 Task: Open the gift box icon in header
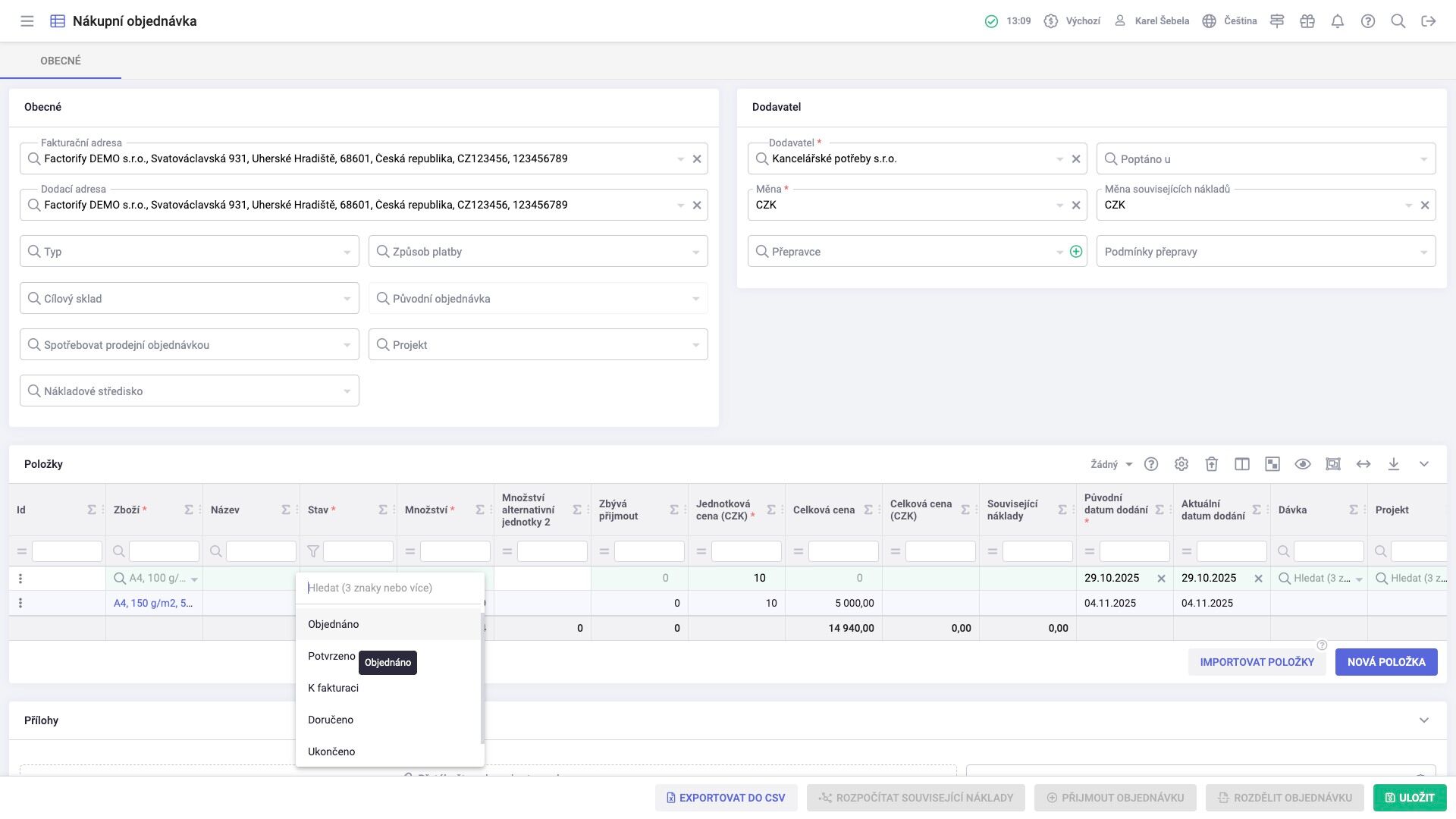point(1307,21)
